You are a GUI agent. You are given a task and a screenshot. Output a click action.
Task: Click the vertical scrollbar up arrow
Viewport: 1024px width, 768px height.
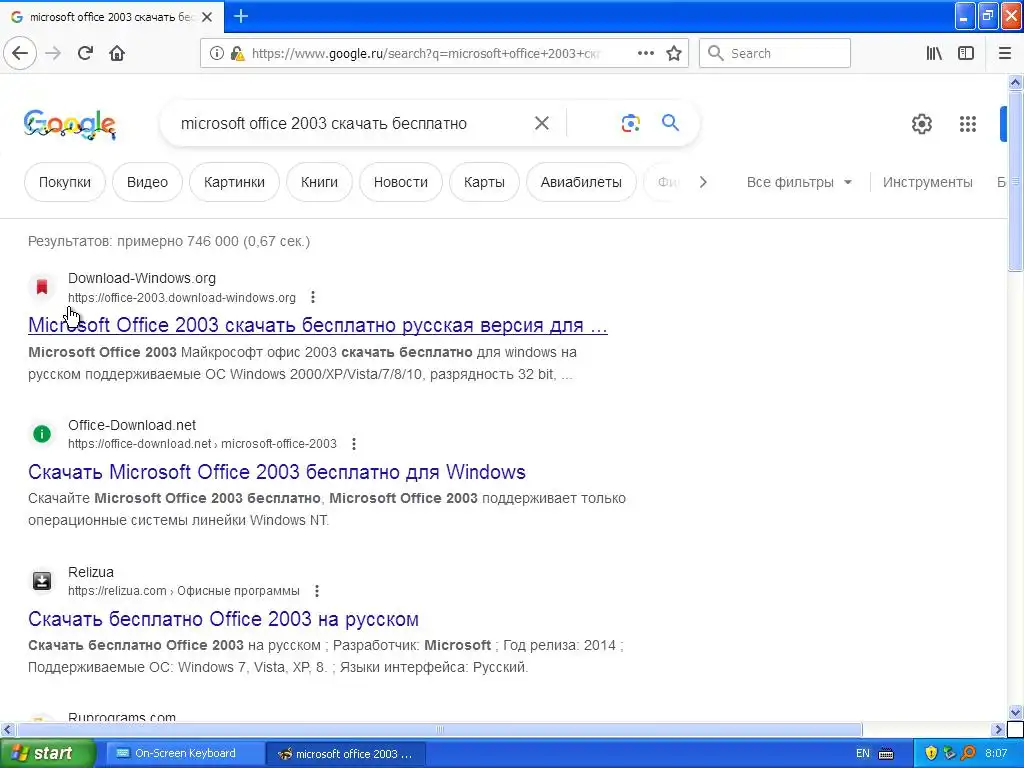pos(1015,82)
